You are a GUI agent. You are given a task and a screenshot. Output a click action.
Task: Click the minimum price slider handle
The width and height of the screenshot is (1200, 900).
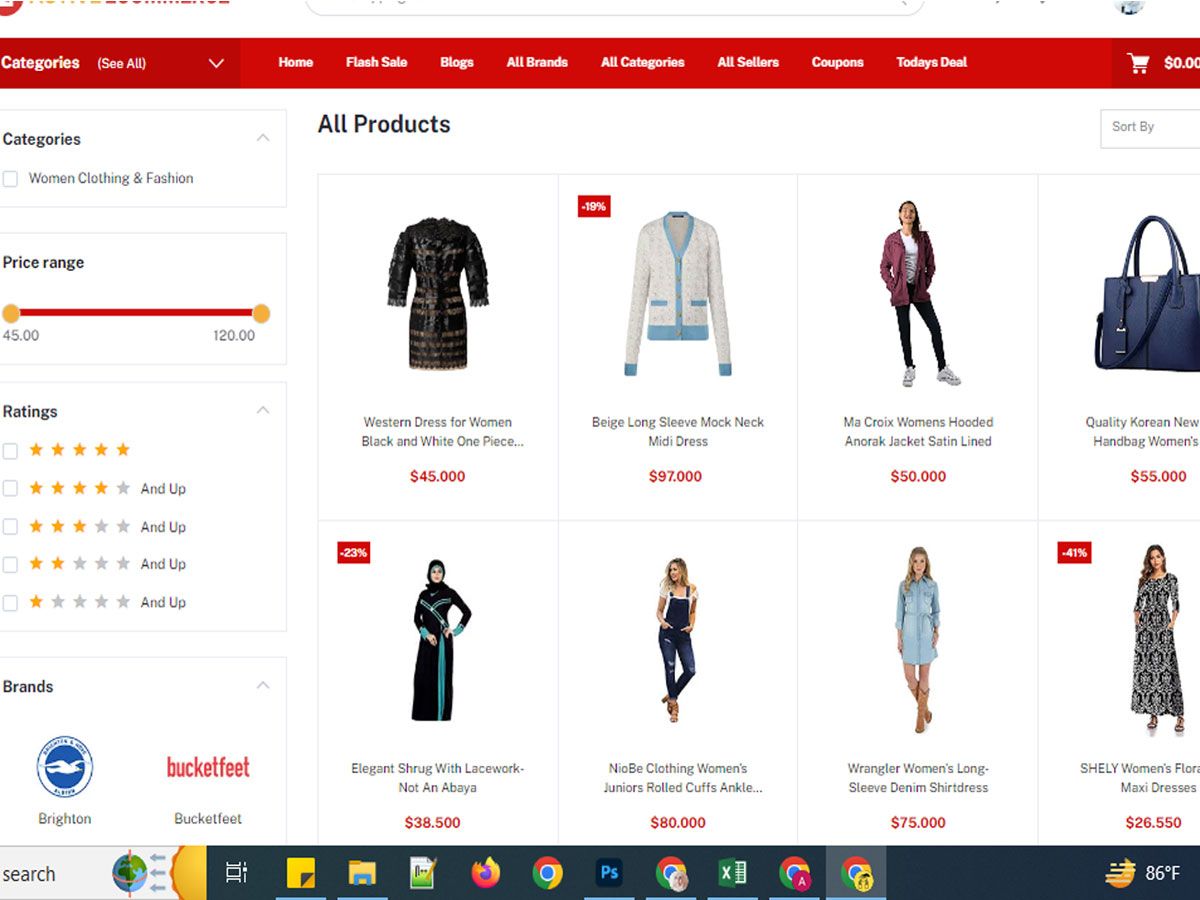11,313
